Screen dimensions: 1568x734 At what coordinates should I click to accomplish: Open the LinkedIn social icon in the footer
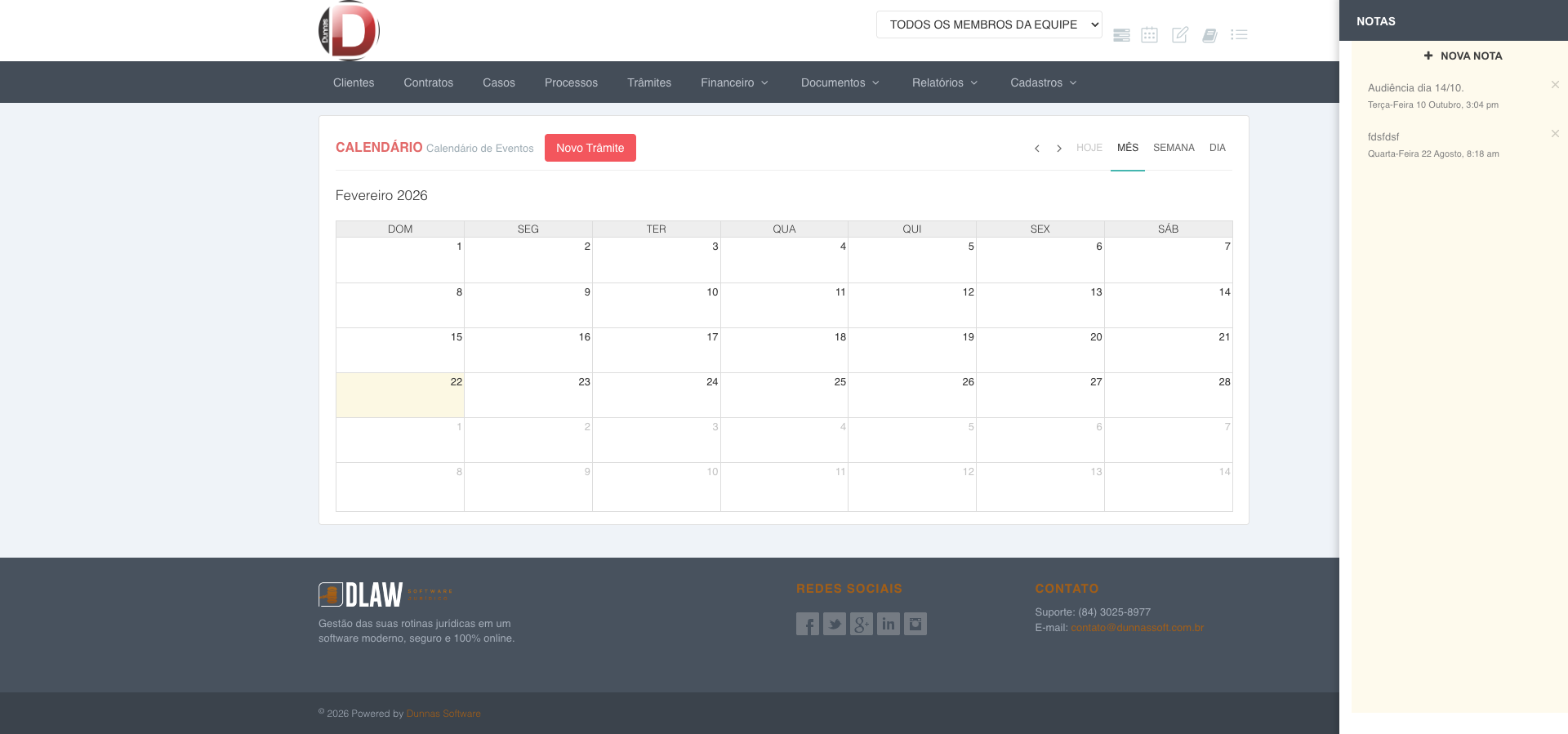[x=889, y=624]
